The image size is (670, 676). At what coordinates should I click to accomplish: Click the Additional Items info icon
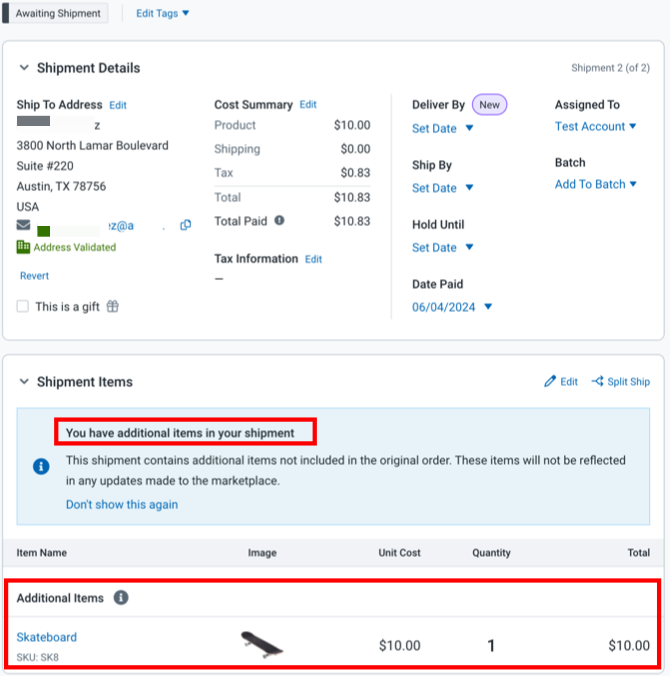[x=121, y=598]
